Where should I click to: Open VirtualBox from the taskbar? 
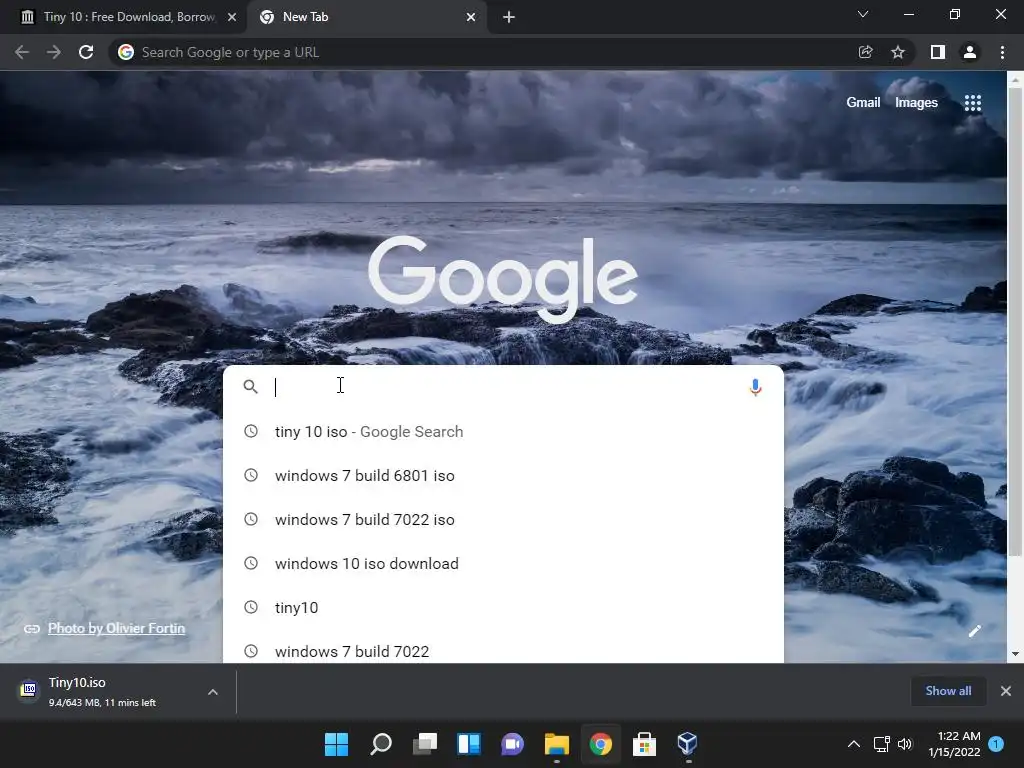[x=688, y=744]
